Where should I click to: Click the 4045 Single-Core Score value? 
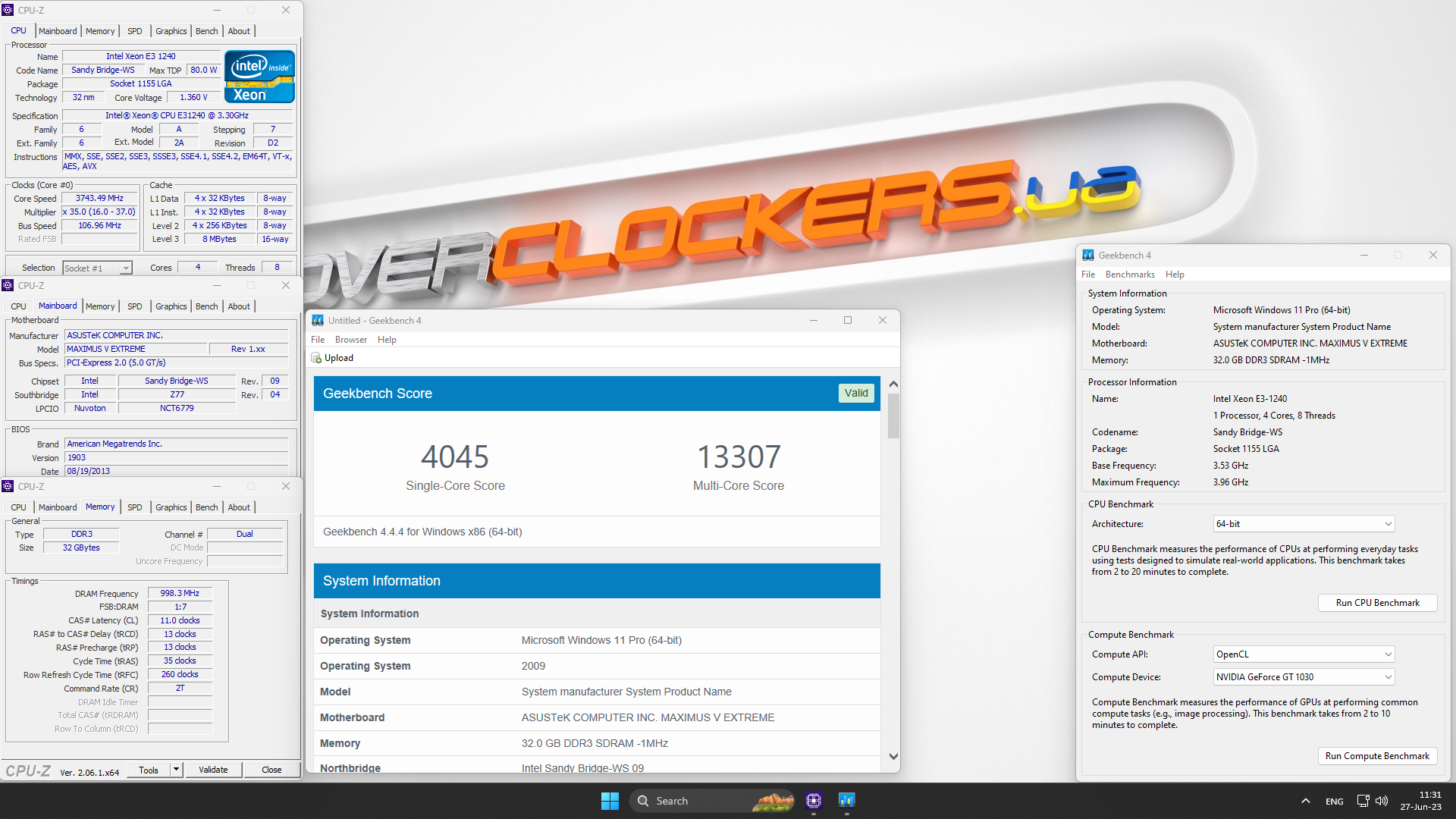coord(455,457)
